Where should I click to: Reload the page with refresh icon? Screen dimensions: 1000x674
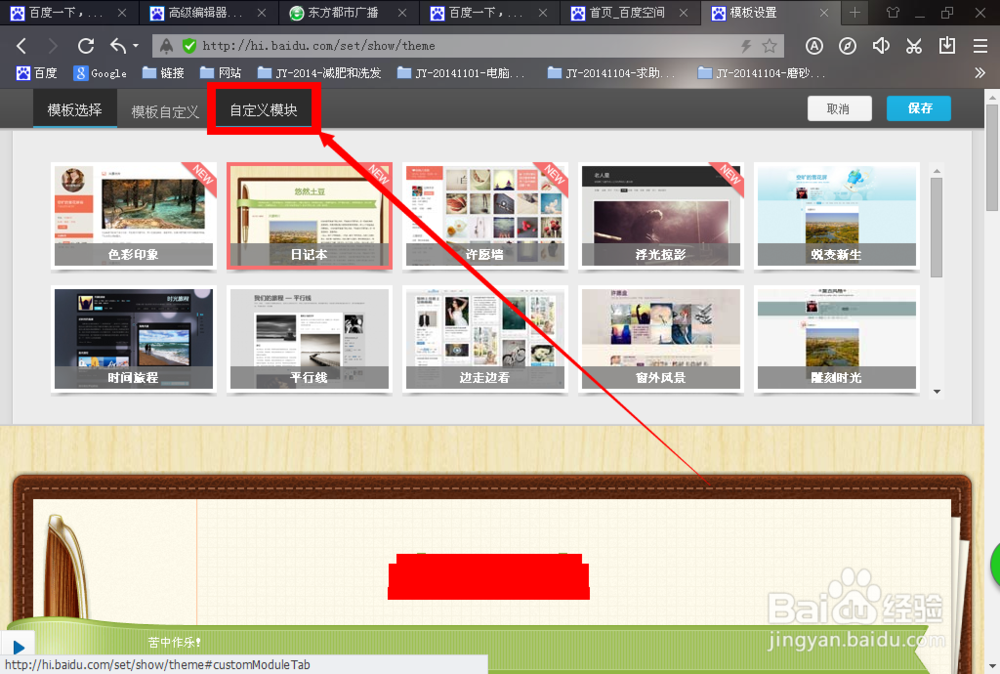(85, 46)
